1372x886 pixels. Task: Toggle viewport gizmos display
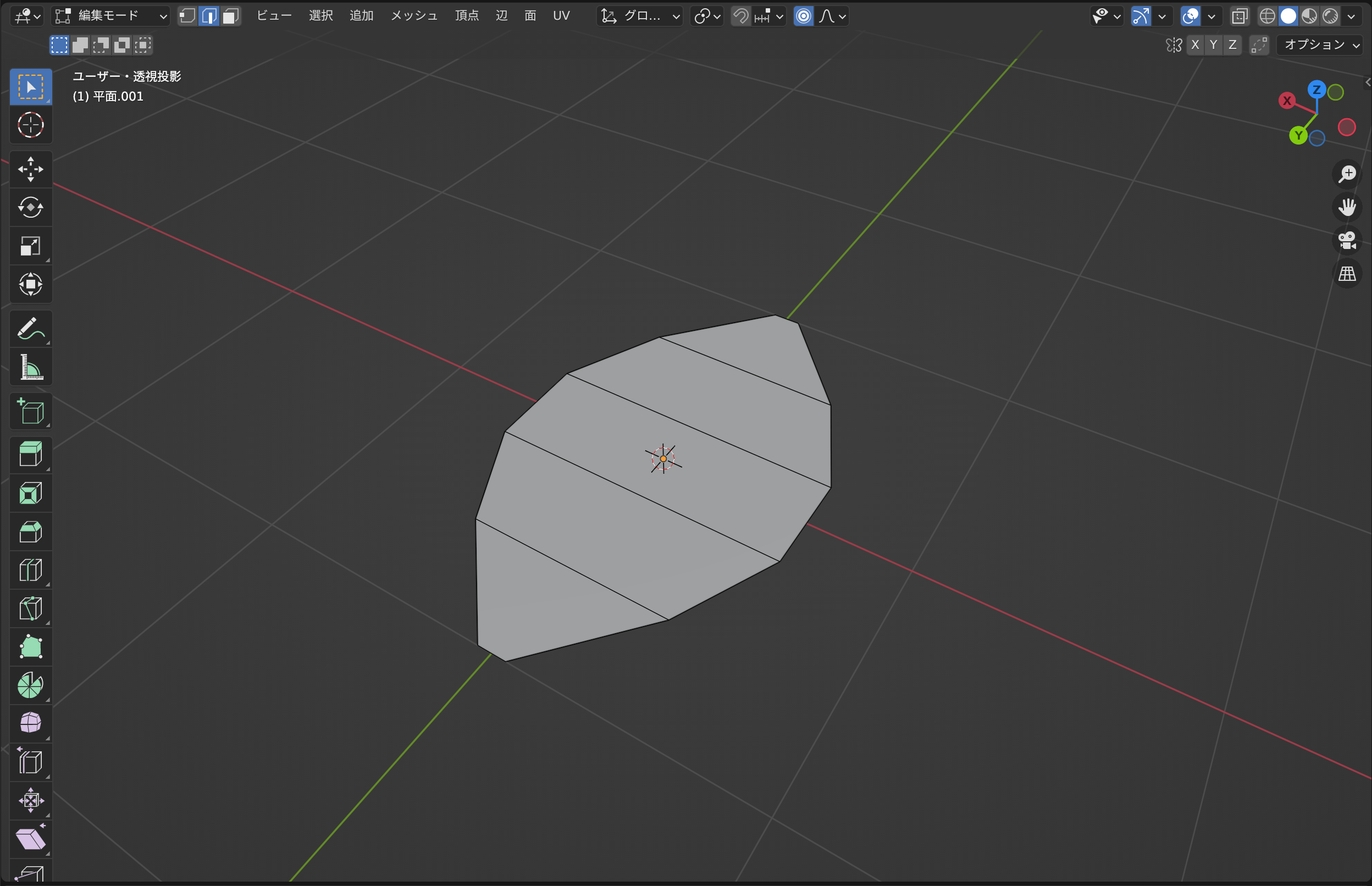pyautogui.click(x=1141, y=16)
